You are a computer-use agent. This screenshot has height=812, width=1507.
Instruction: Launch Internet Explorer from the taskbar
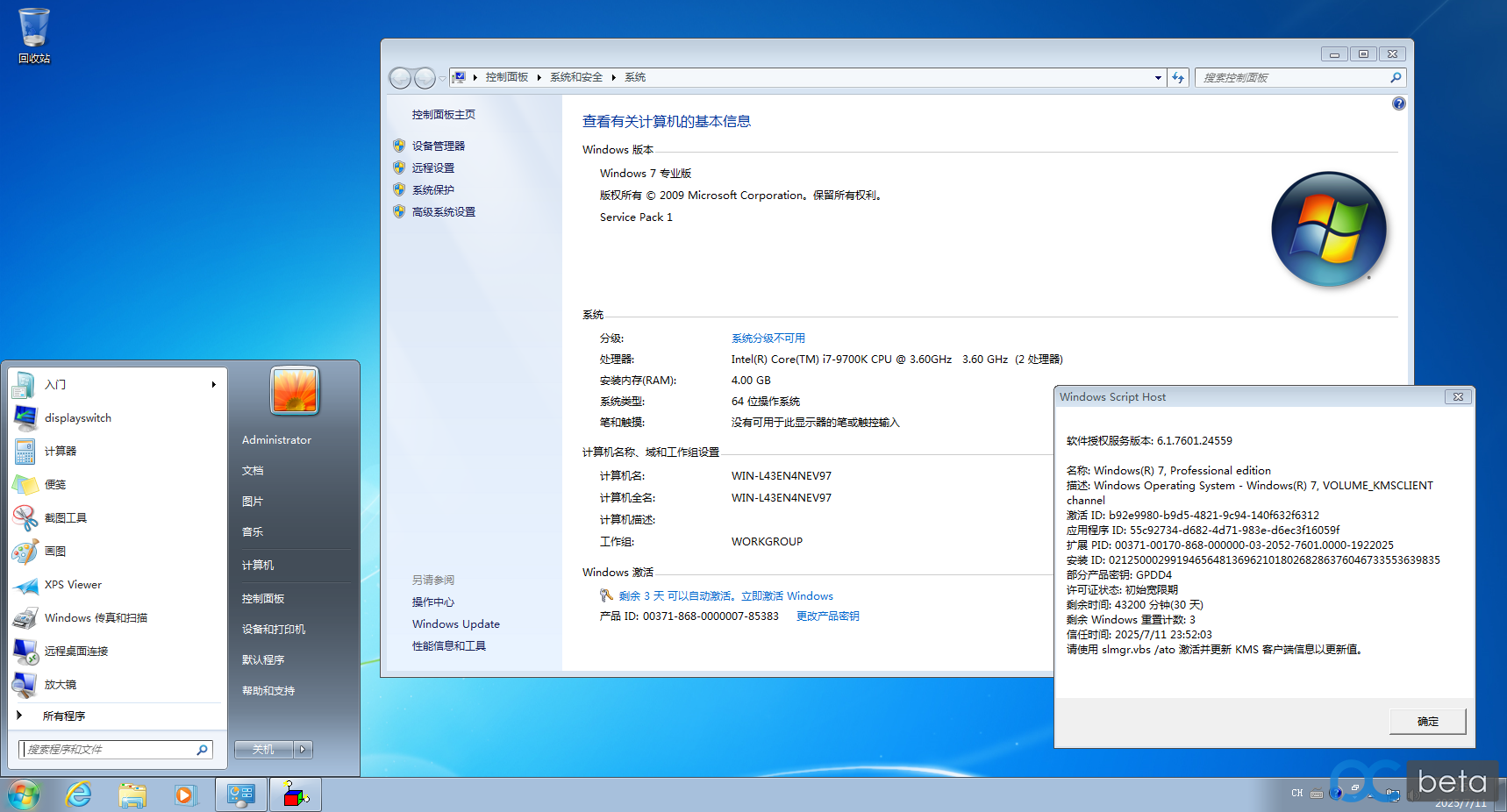(79, 795)
